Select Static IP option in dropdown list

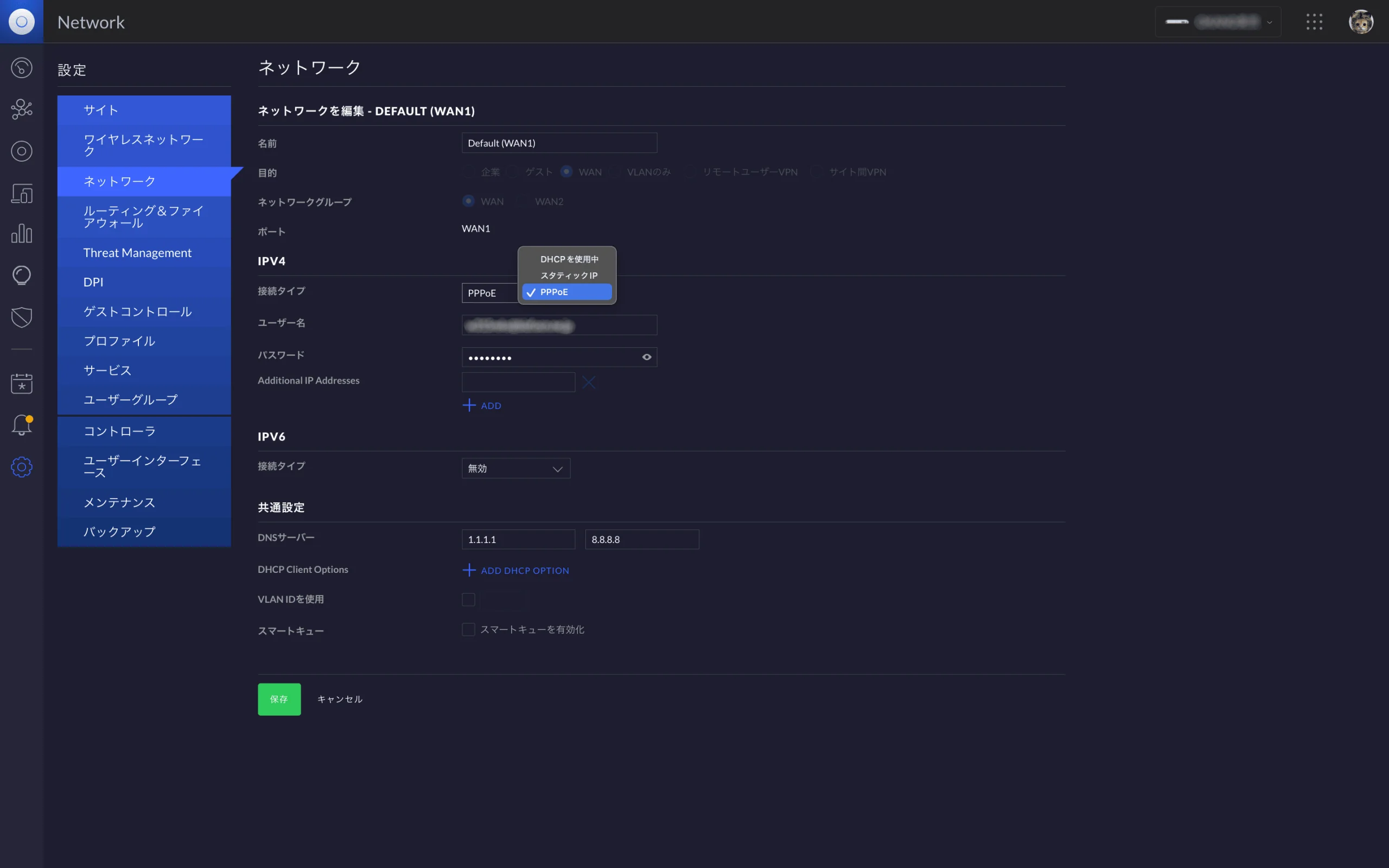click(568, 276)
